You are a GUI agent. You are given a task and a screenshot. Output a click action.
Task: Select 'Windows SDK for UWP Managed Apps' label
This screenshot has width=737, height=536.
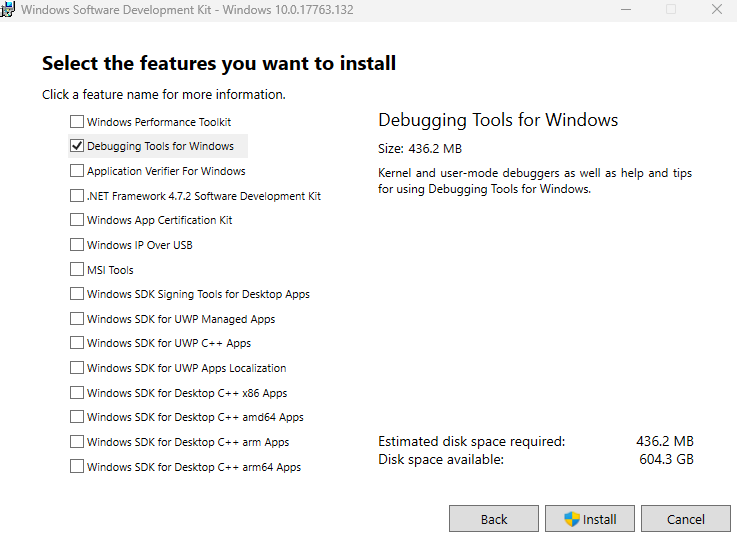(181, 319)
